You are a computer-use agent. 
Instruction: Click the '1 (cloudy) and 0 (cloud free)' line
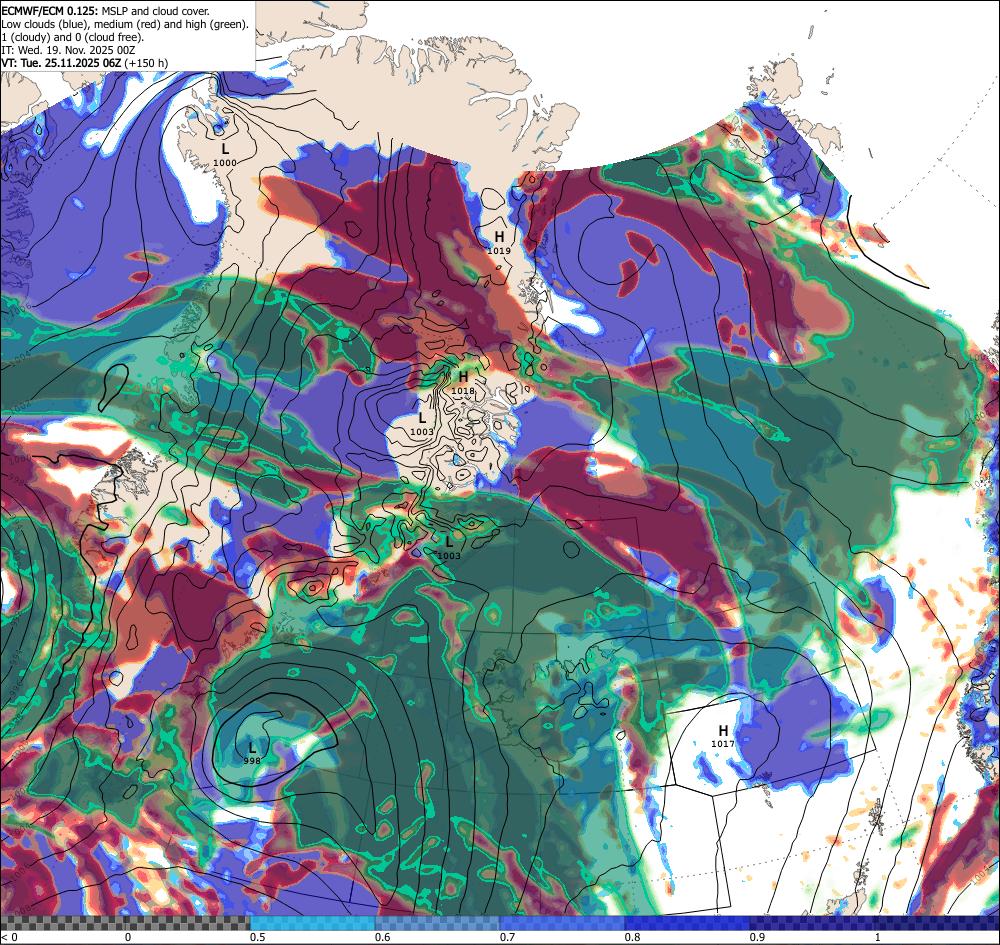click(x=73, y=37)
